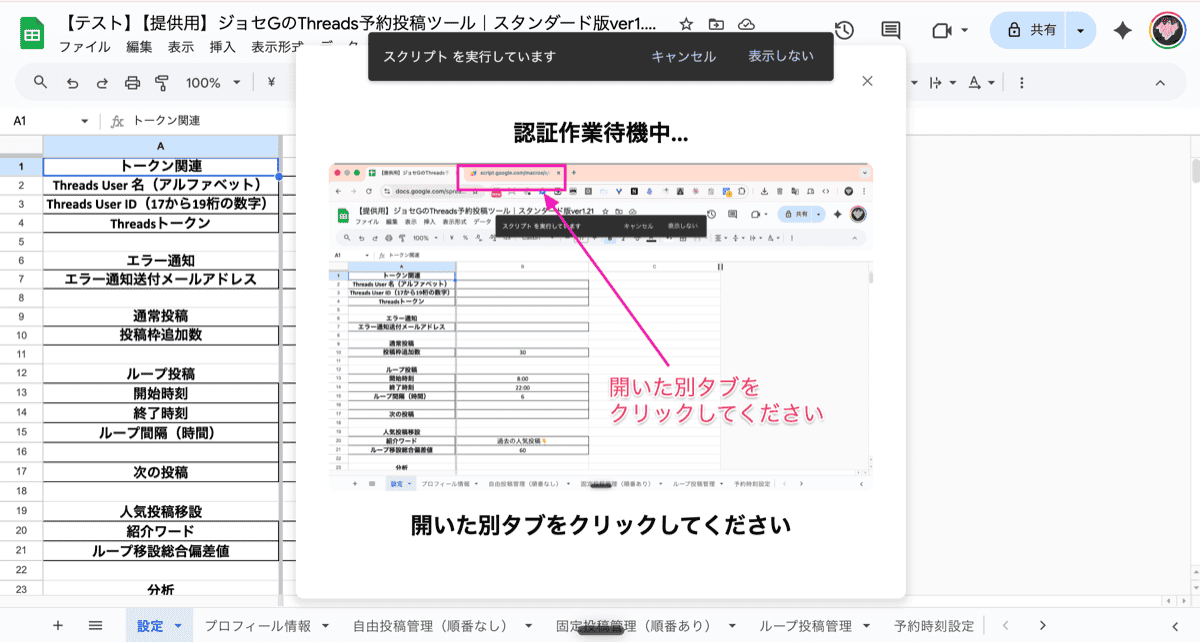1200x642 pixels.
Task: Open the 表示形式 menu
Action: (278, 47)
